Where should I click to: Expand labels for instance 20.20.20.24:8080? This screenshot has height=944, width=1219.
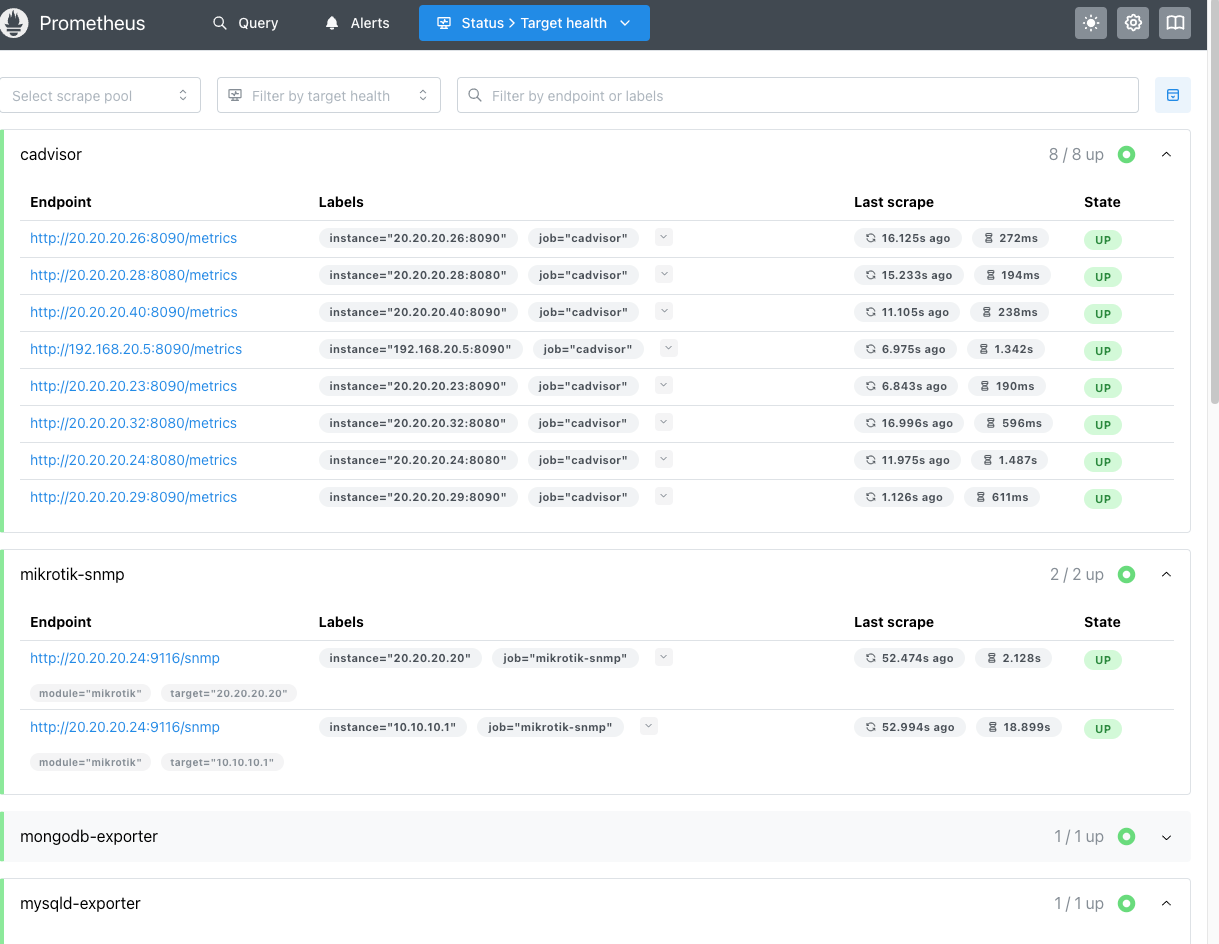664,459
